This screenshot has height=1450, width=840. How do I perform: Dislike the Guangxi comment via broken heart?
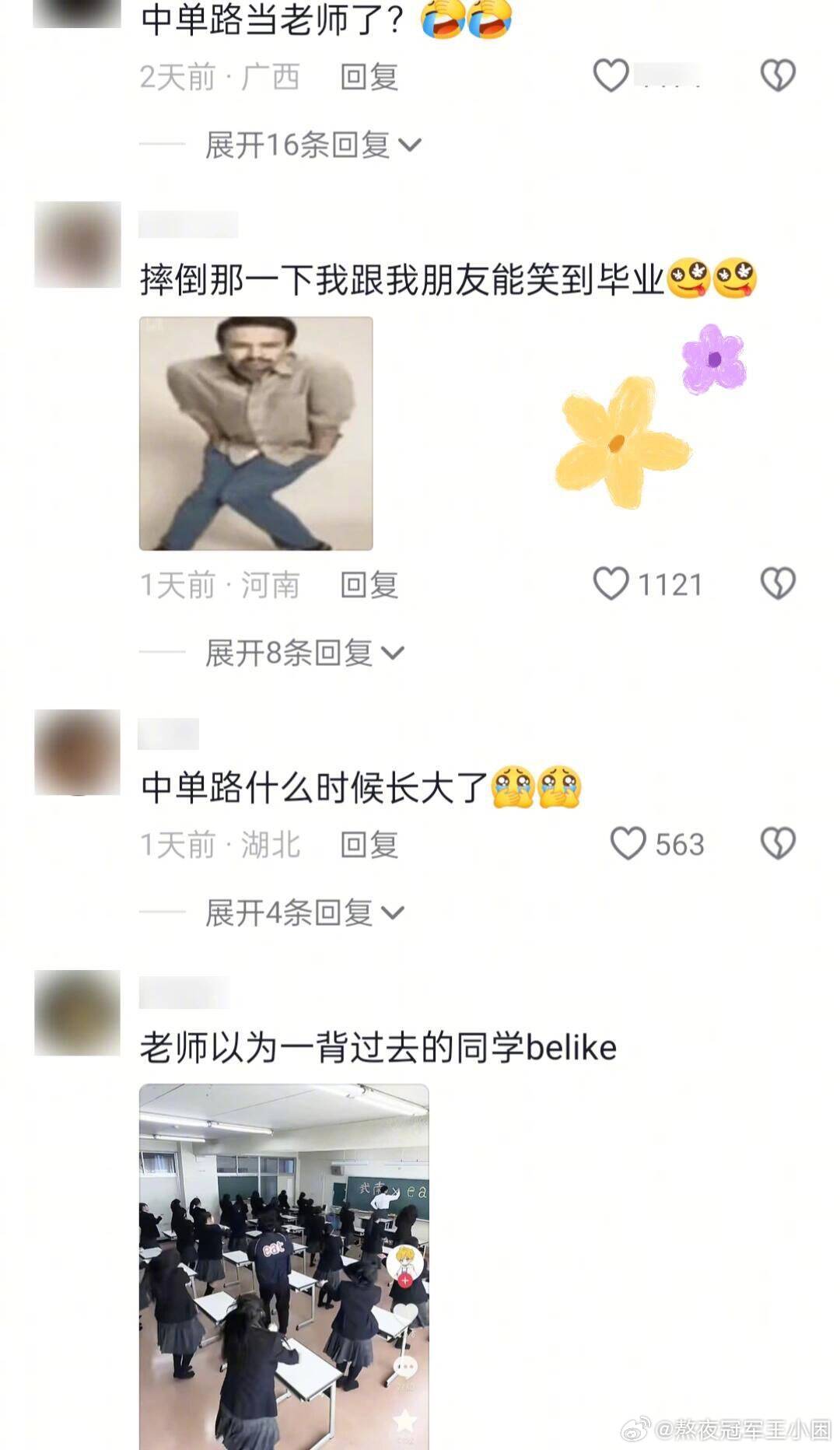(x=778, y=76)
